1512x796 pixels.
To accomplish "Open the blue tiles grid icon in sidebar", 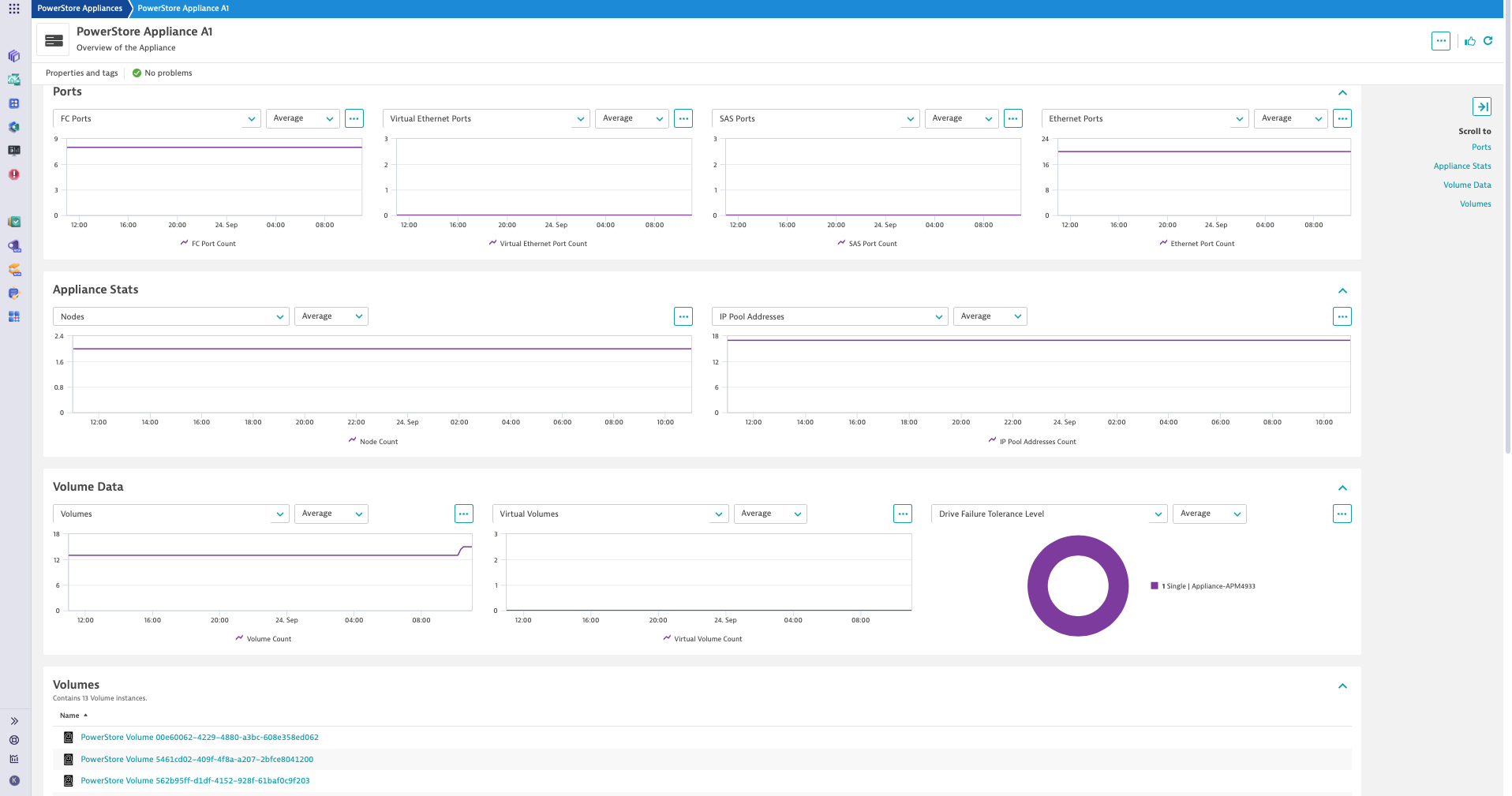I will [x=14, y=316].
